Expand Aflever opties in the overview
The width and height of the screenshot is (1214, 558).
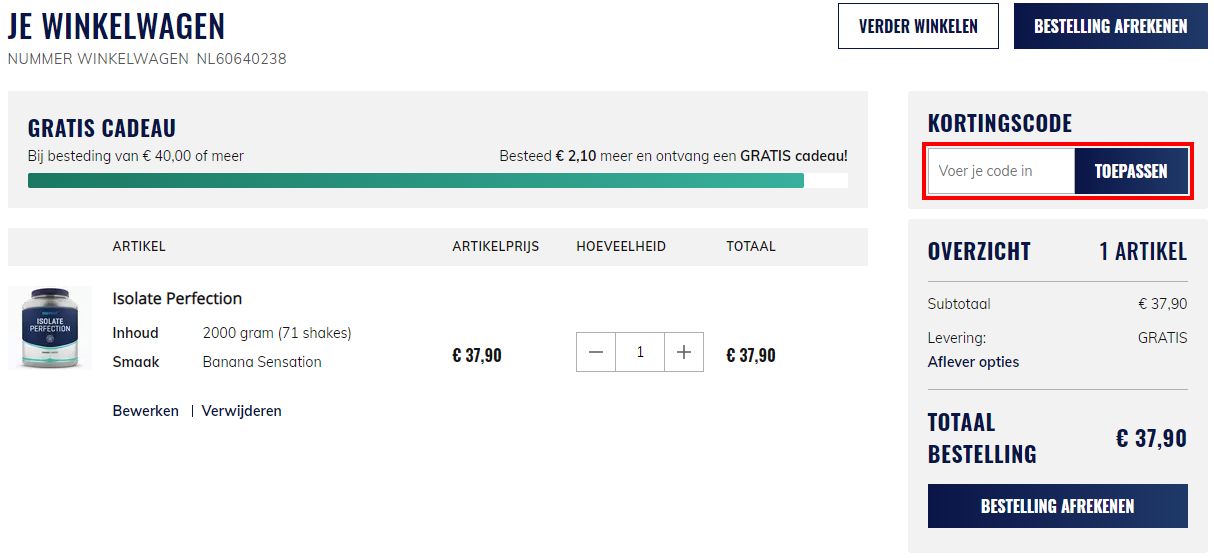click(x=973, y=362)
